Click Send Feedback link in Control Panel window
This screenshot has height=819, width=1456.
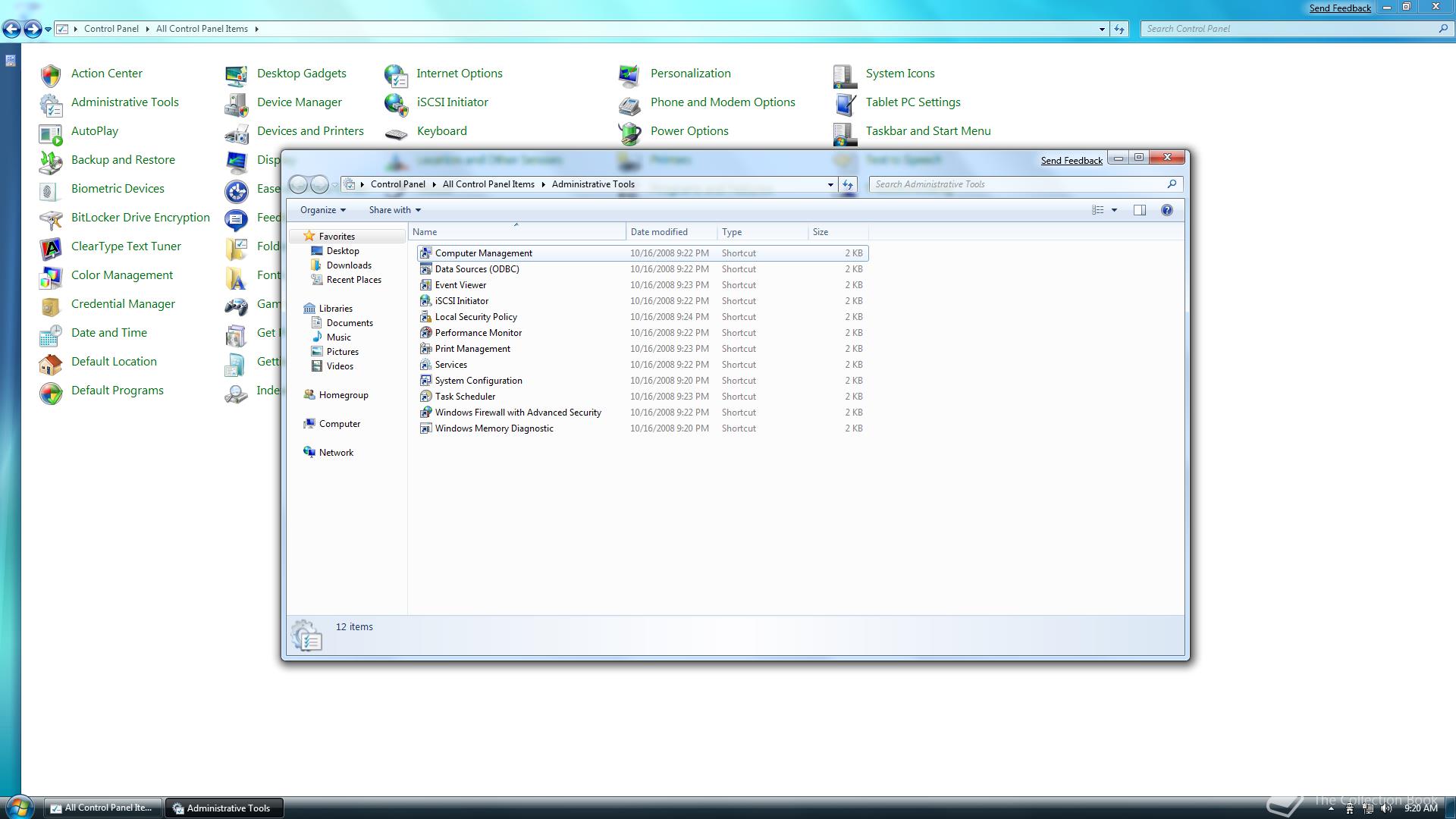point(1340,8)
